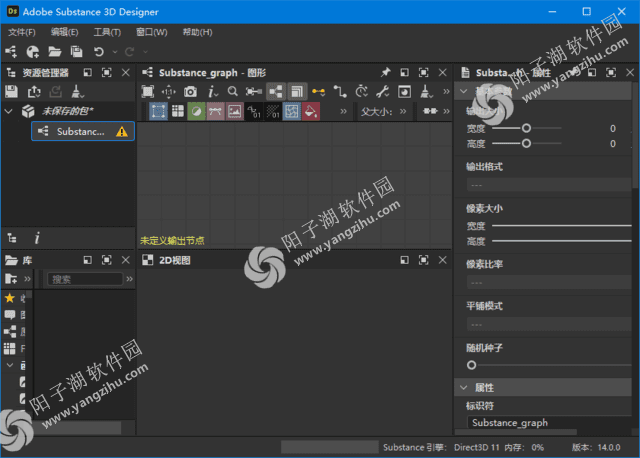Toggle the tree view icon in resource manager footer
Image resolution: width=640 pixels, height=458 pixels.
tap(12, 238)
